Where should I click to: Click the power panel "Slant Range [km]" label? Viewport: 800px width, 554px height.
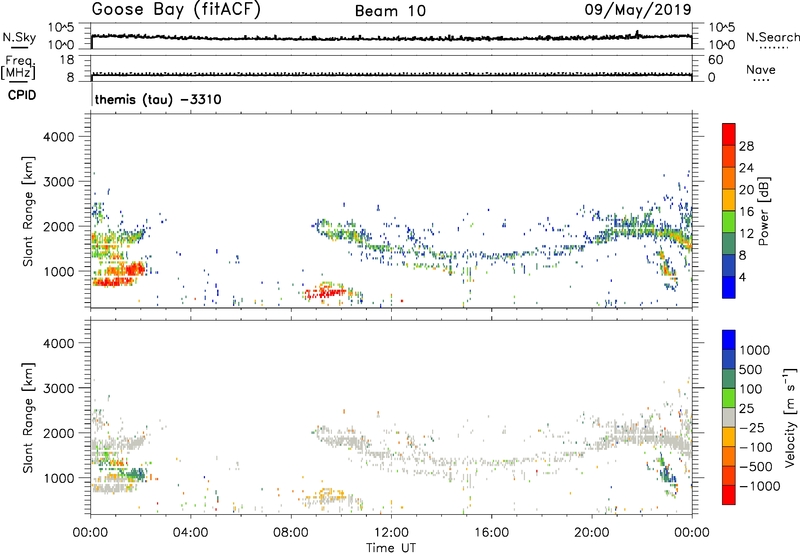28,211
